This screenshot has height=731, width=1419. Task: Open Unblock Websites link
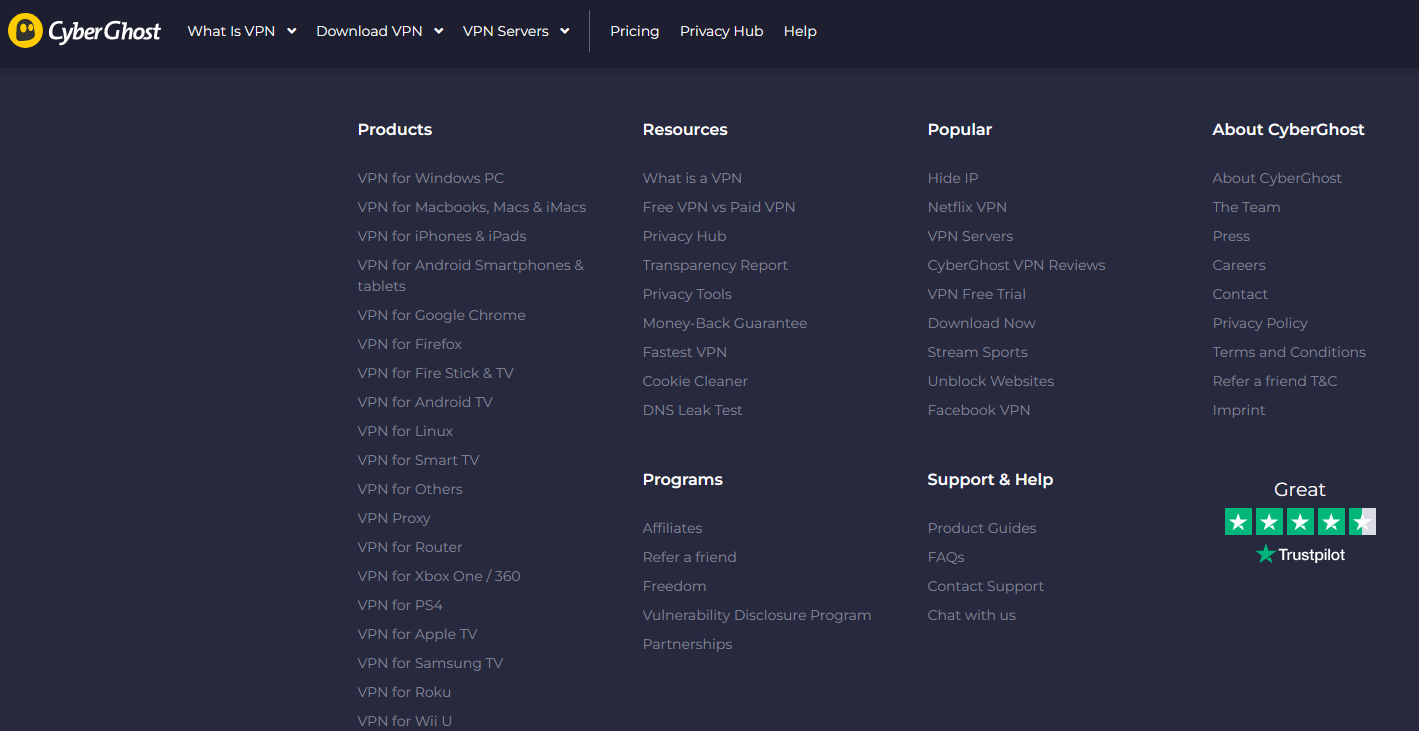[x=991, y=381]
